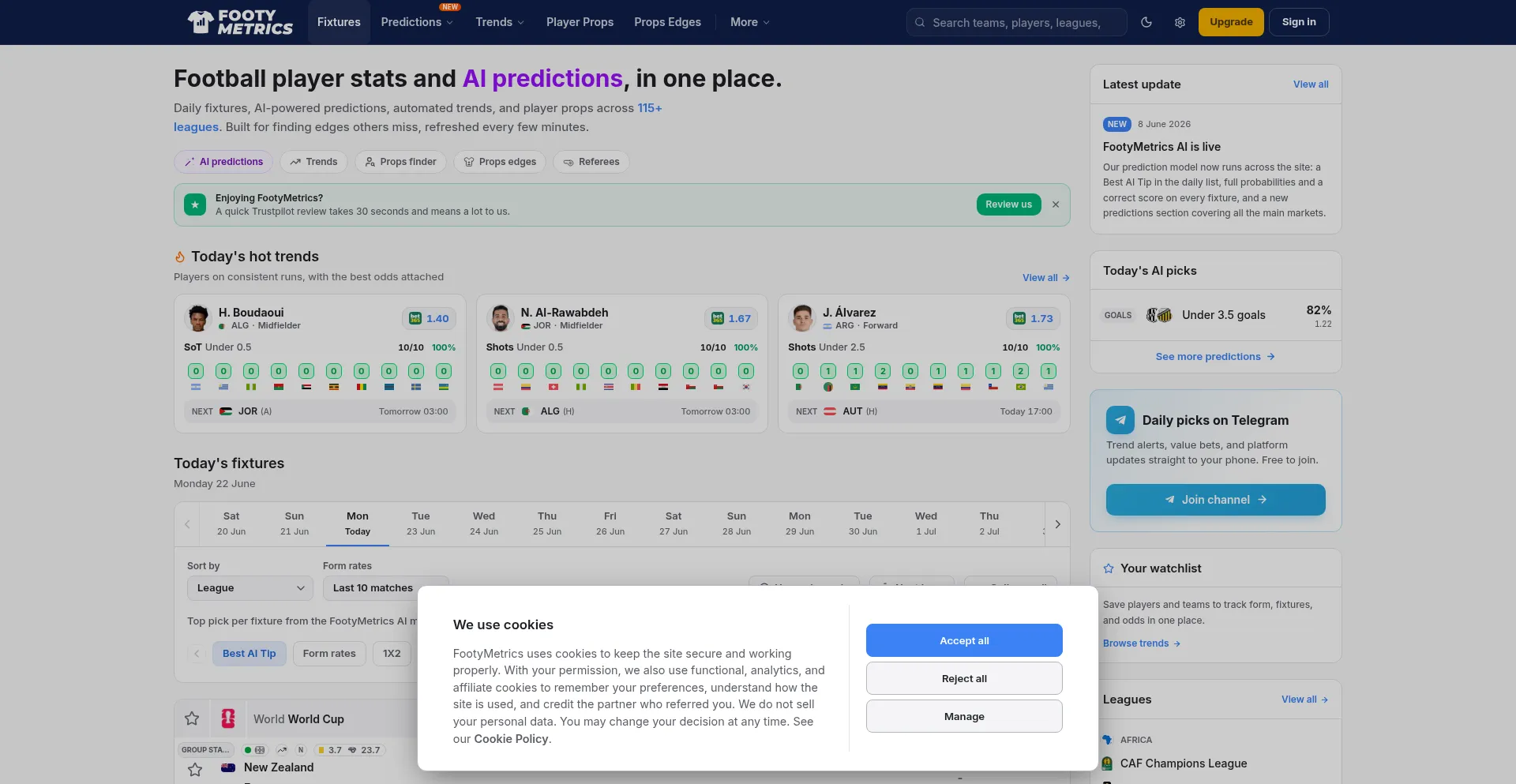Select the 1X2 filter
This screenshot has width=1516, height=784.
tap(392, 654)
